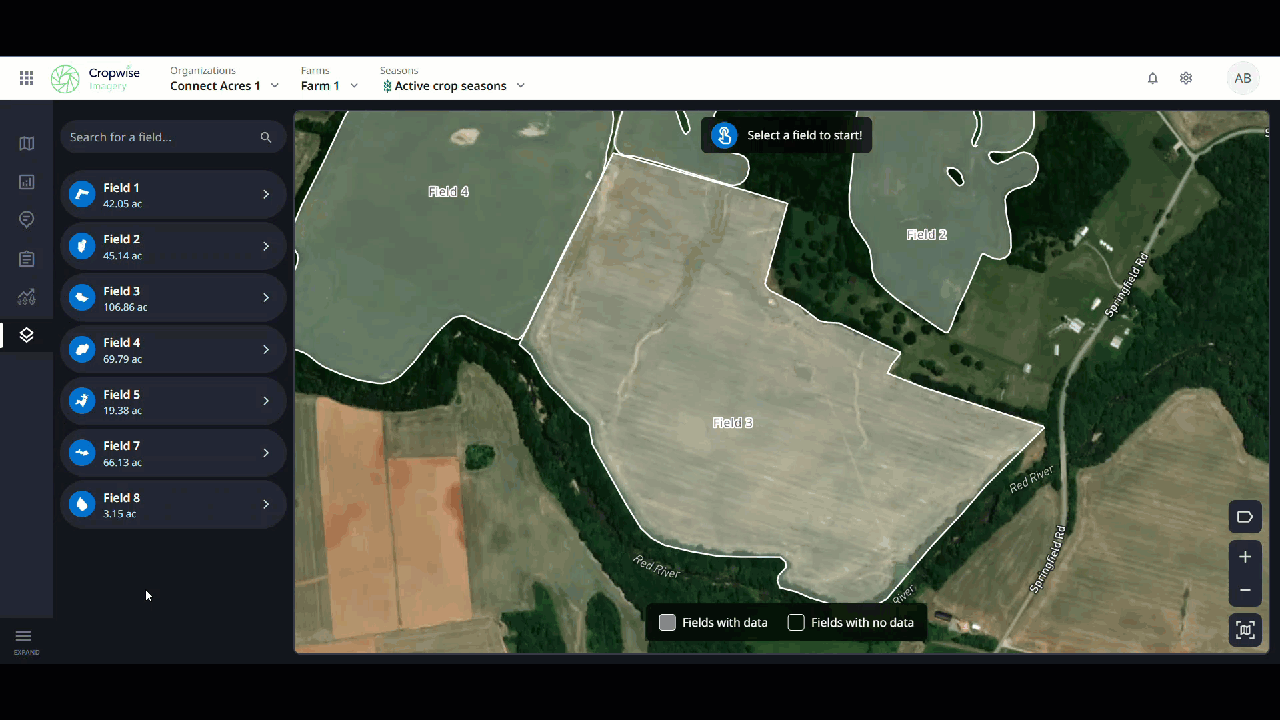Click the notifications bell icon
This screenshot has height=720, width=1280.
(x=1152, y=78)
